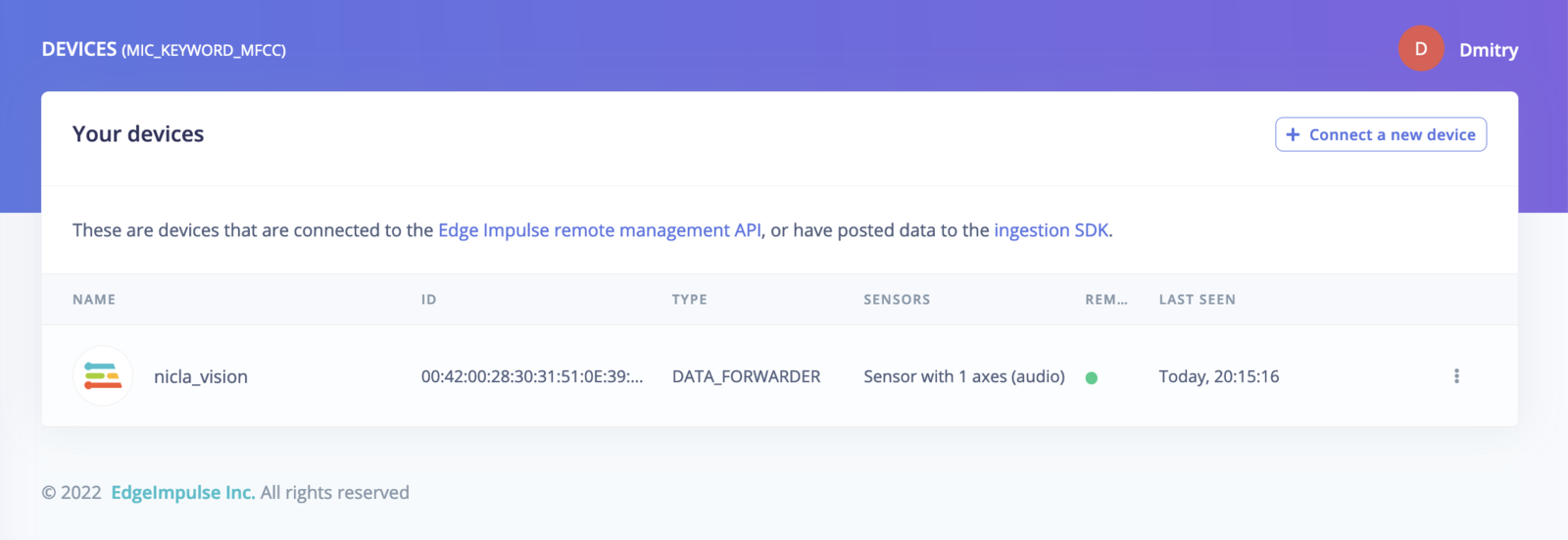Open Edge Impulse remote management API link

pos(600,230)
